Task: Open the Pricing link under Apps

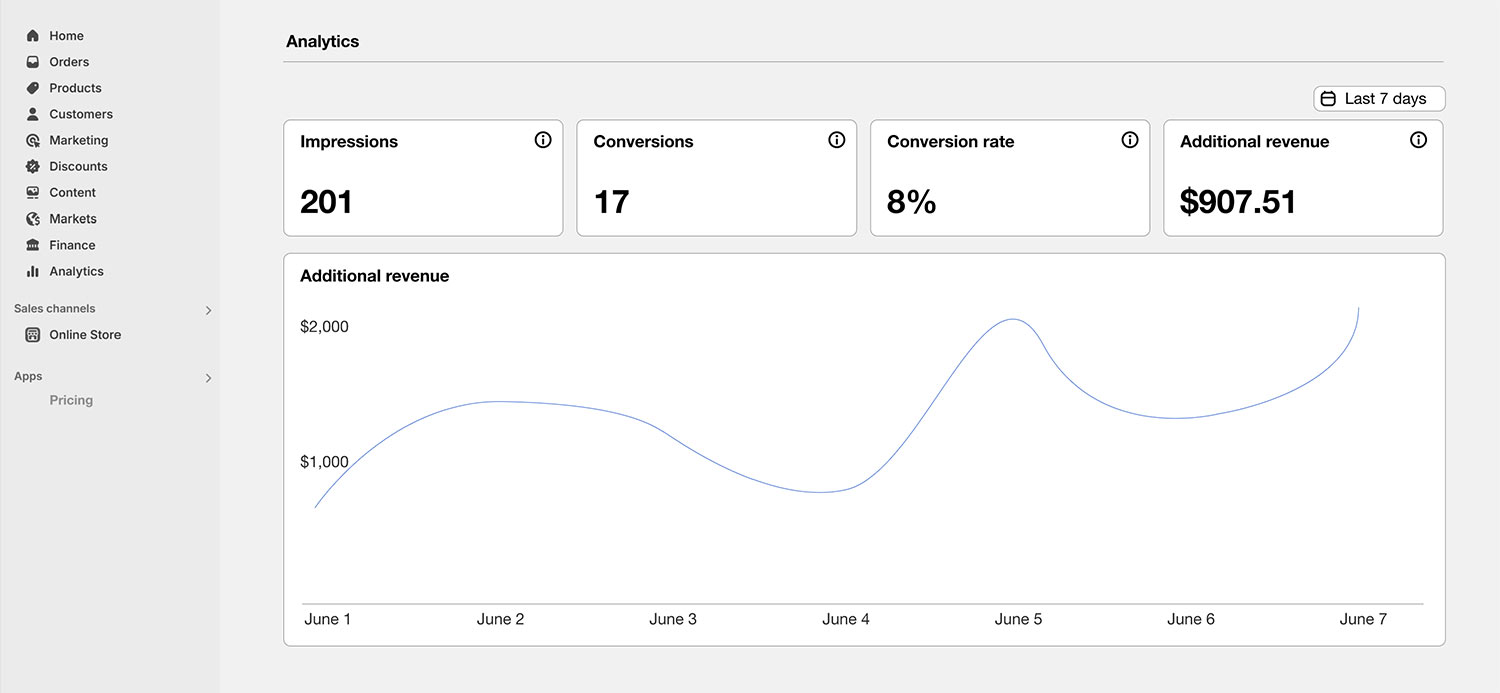Action: point(71,400)
